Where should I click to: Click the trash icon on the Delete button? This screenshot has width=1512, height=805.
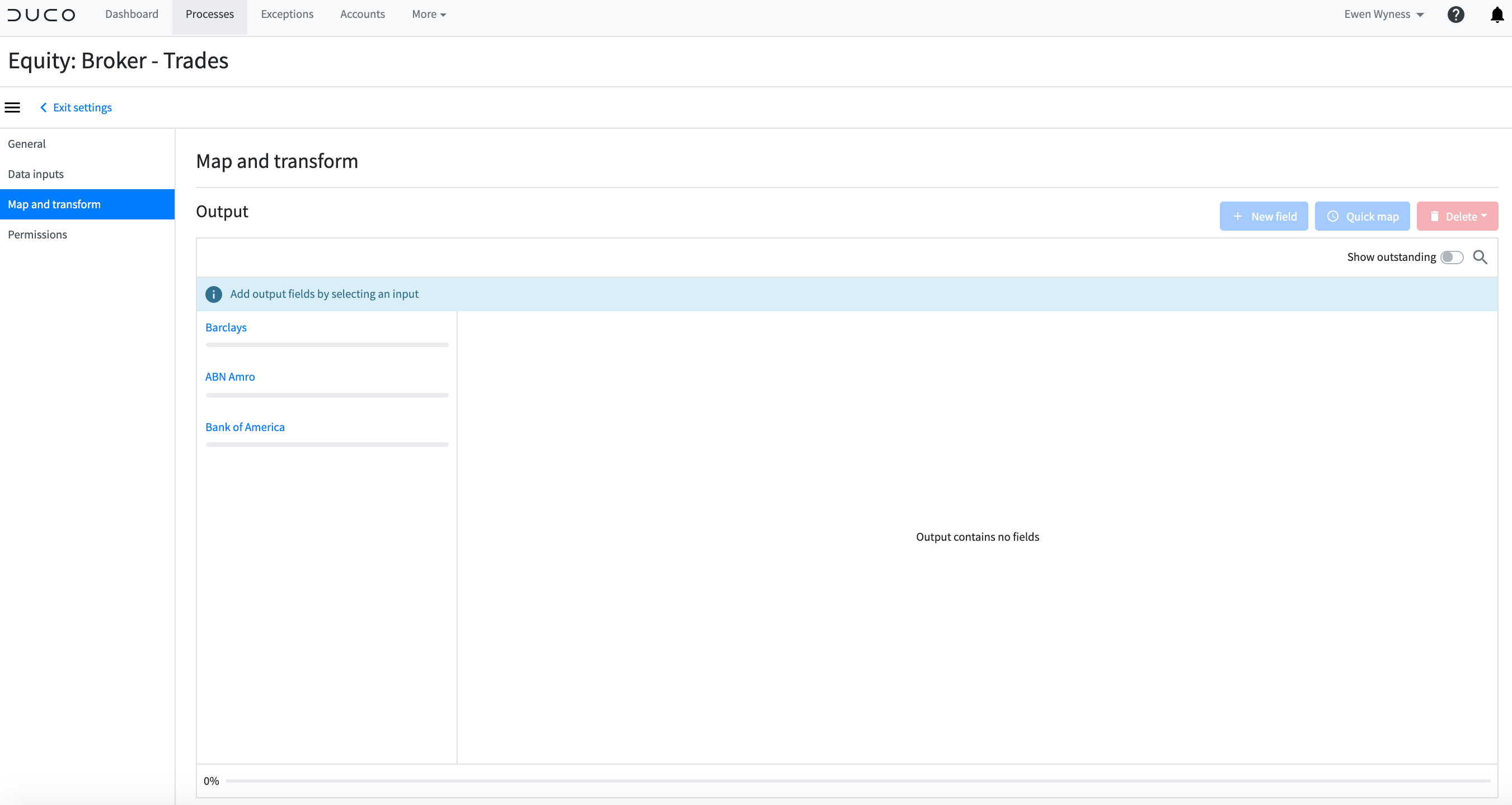(x=1436, y=216)
